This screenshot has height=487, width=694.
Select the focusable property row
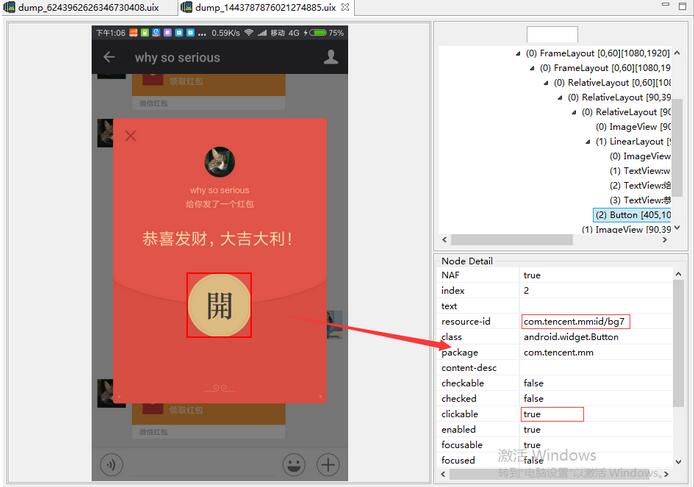click(555, 444)
